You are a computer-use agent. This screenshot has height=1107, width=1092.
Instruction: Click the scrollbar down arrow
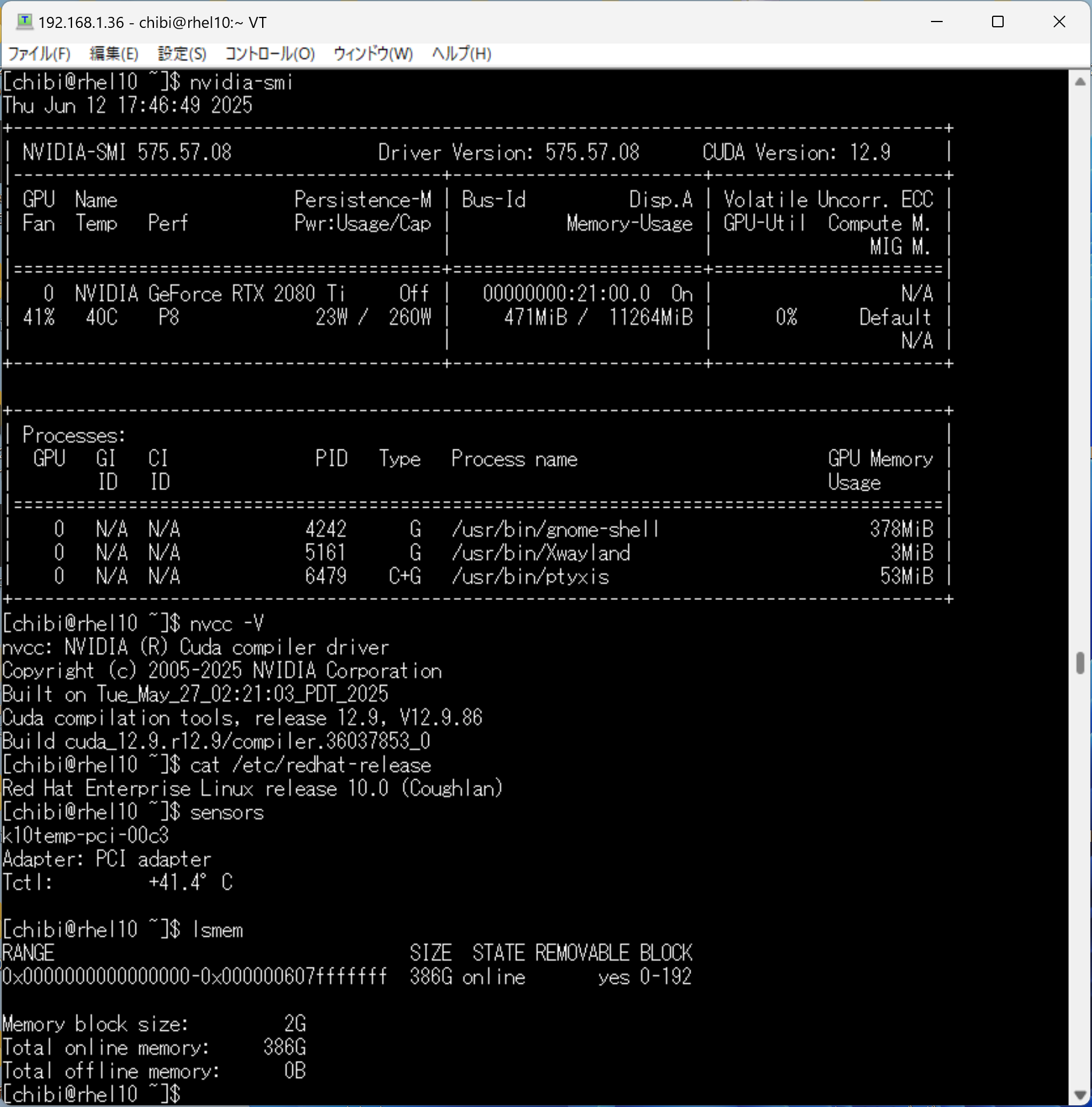tap(1080, 1095)
